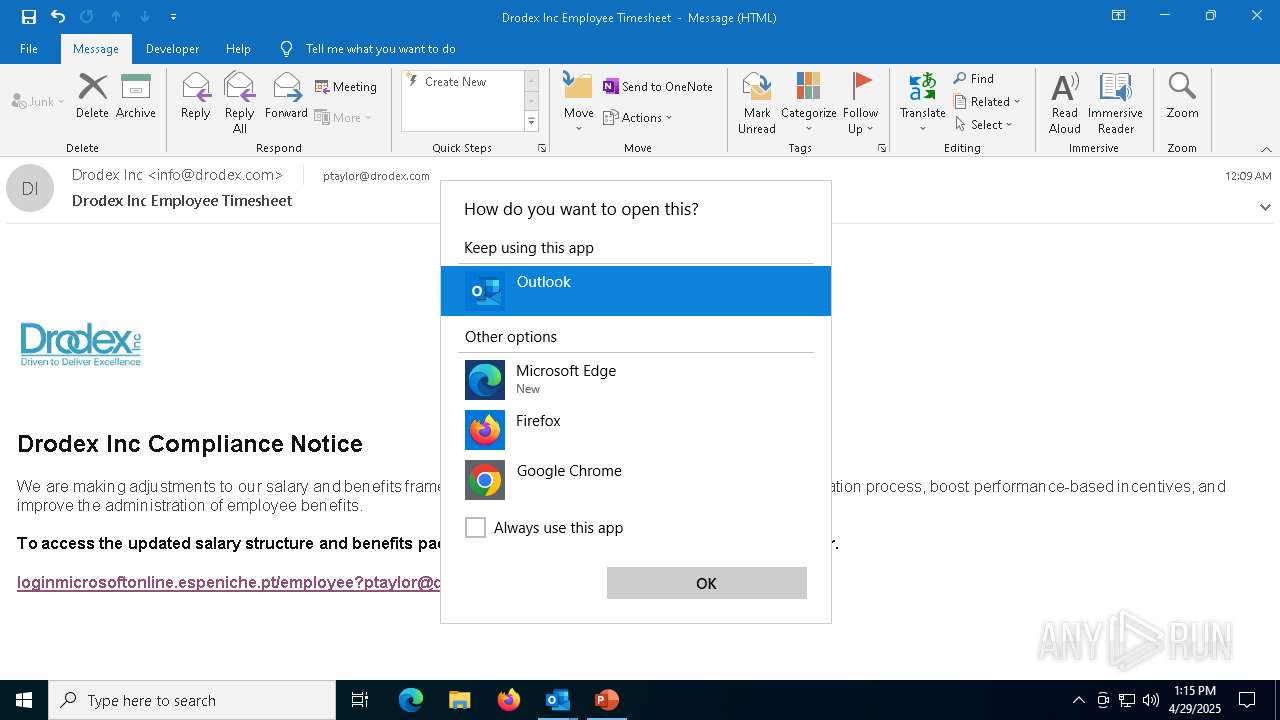Click Tell me what you want to do
The image size is (1280, 720).
tap(381, 49)
